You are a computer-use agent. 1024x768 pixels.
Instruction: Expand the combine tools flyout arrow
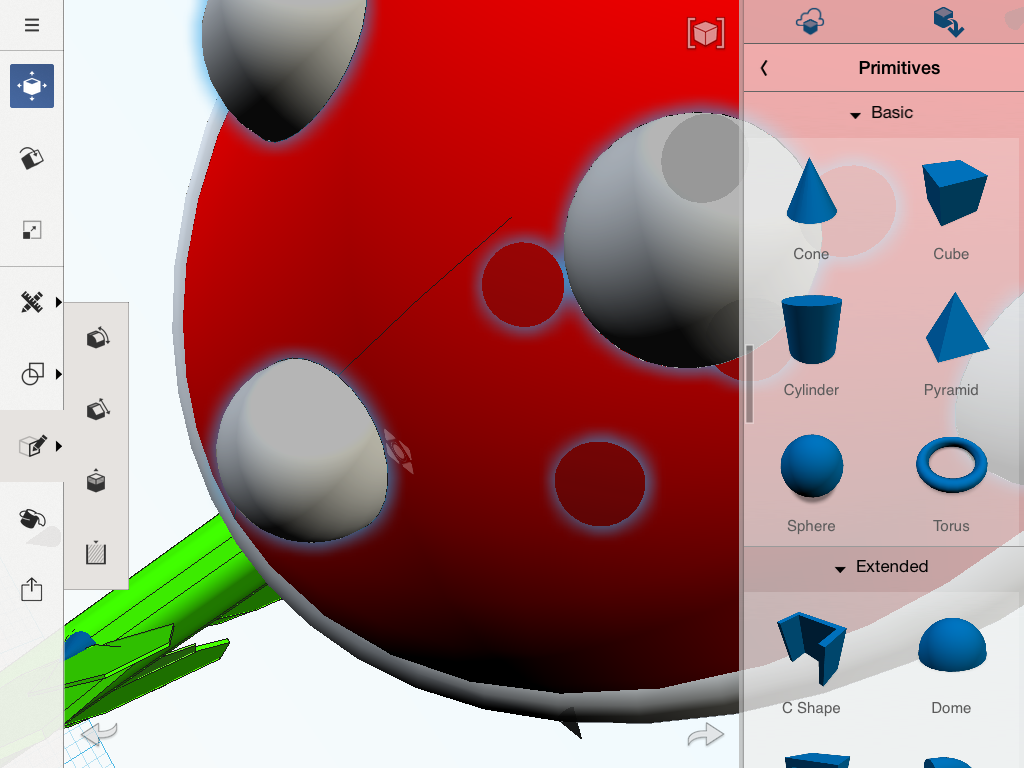coord(59,374)
